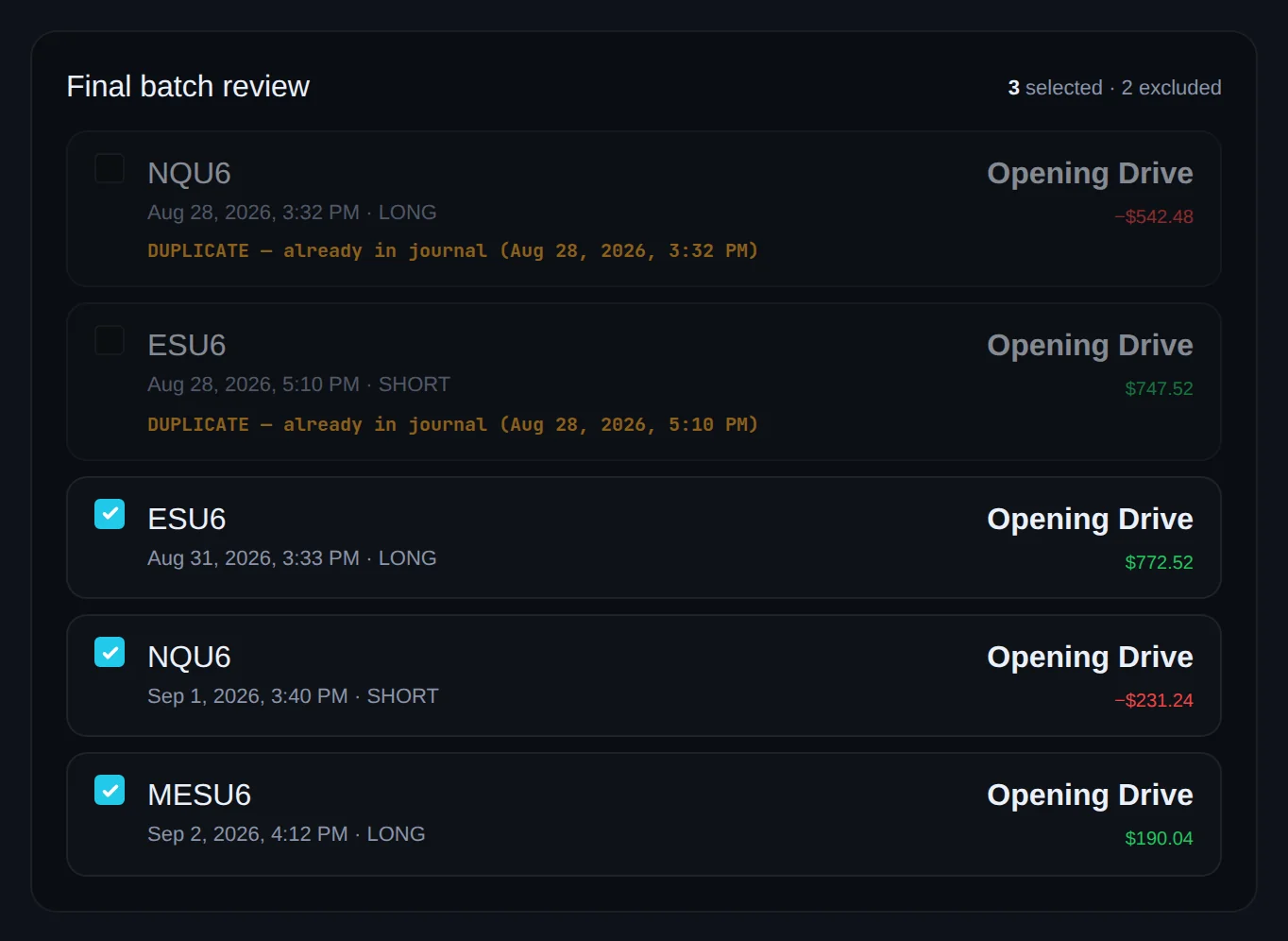Click the NQU6 symbol in the Aug 28 row
Image resolution: width=1288 pixels, height=941 pixels.
[189, 173]
